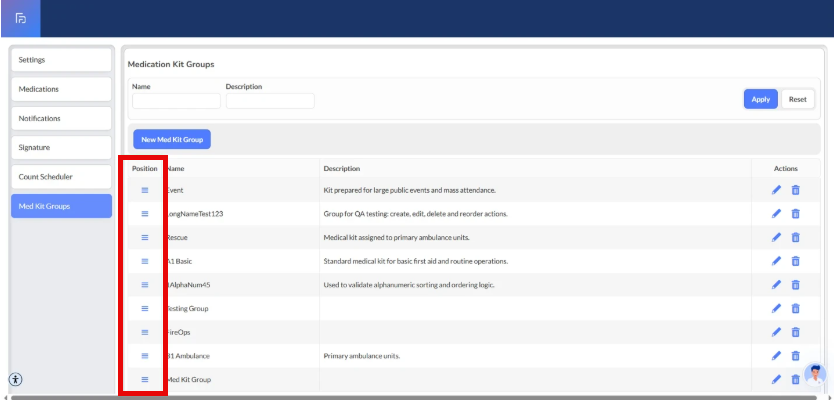Click edit pencil icon for Event row
This screenshot has width=834, height=405.
777,189
